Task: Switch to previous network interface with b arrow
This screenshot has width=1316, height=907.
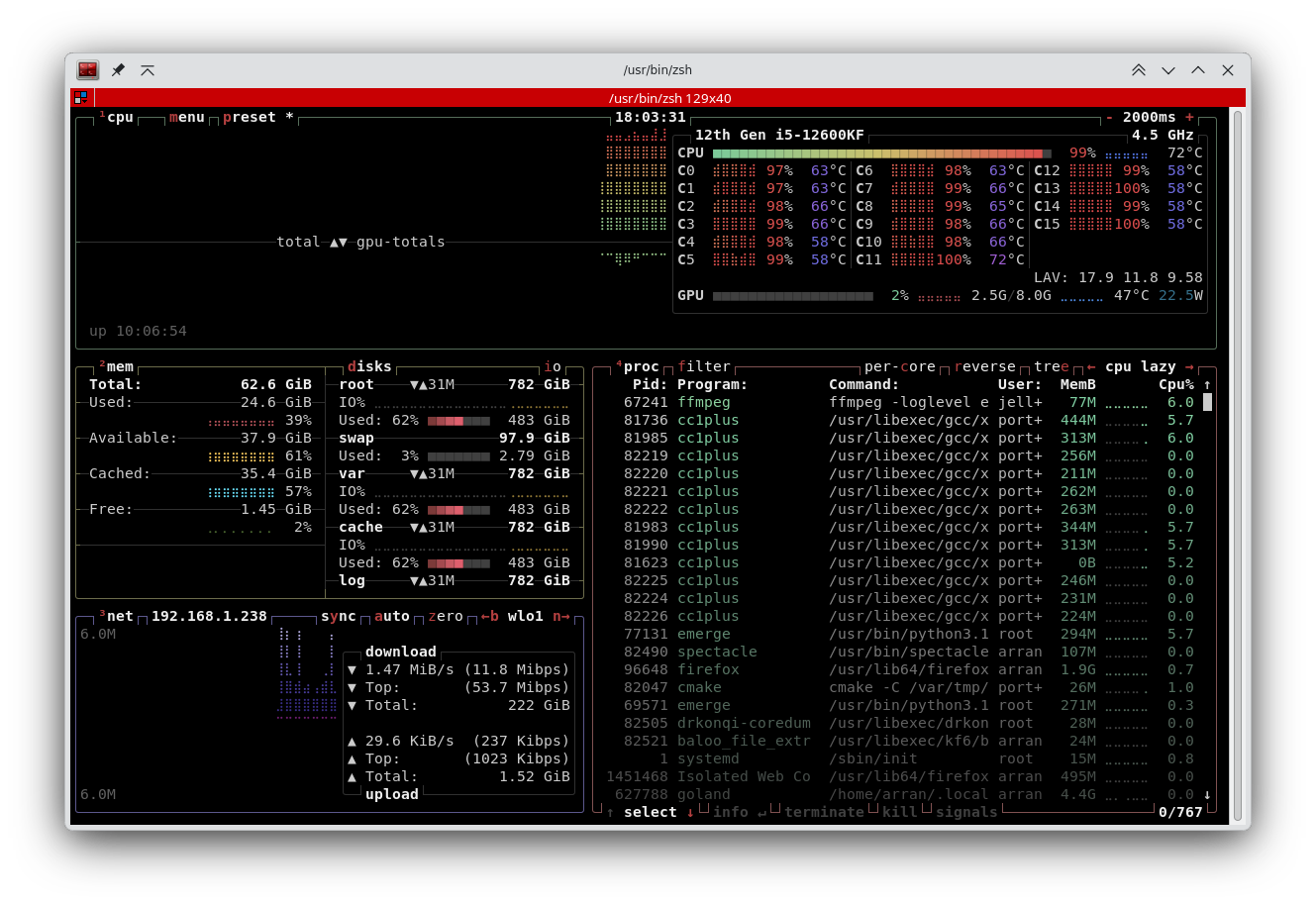Action: click(489, 616)
